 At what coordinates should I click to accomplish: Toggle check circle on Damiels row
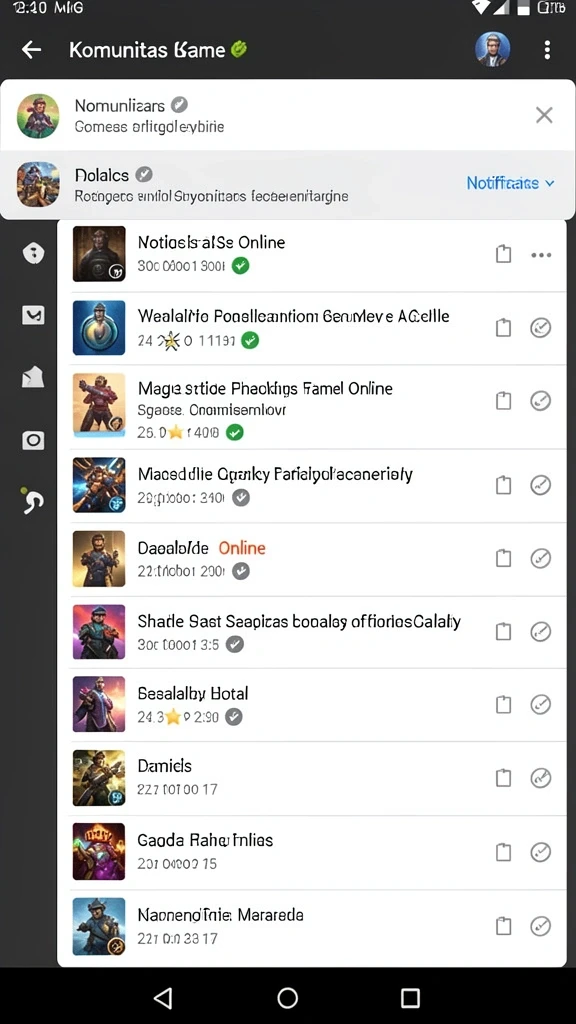point(541,778)
